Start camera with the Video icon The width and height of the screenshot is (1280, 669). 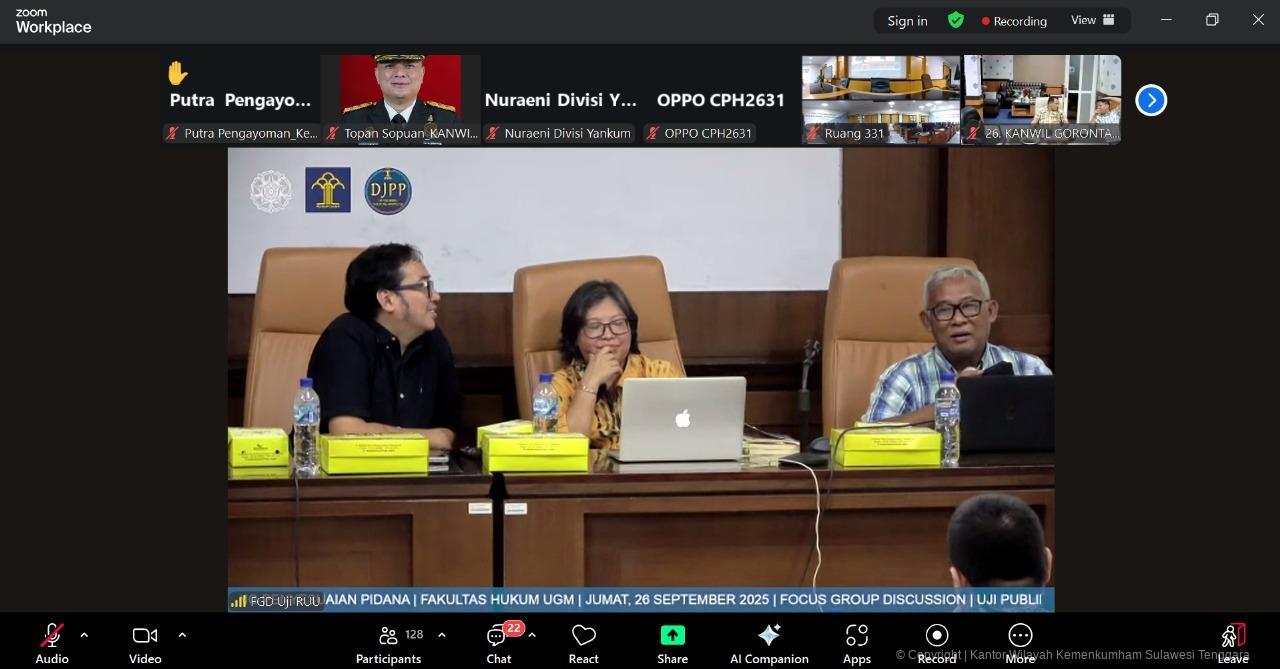[x=145, y=636]
